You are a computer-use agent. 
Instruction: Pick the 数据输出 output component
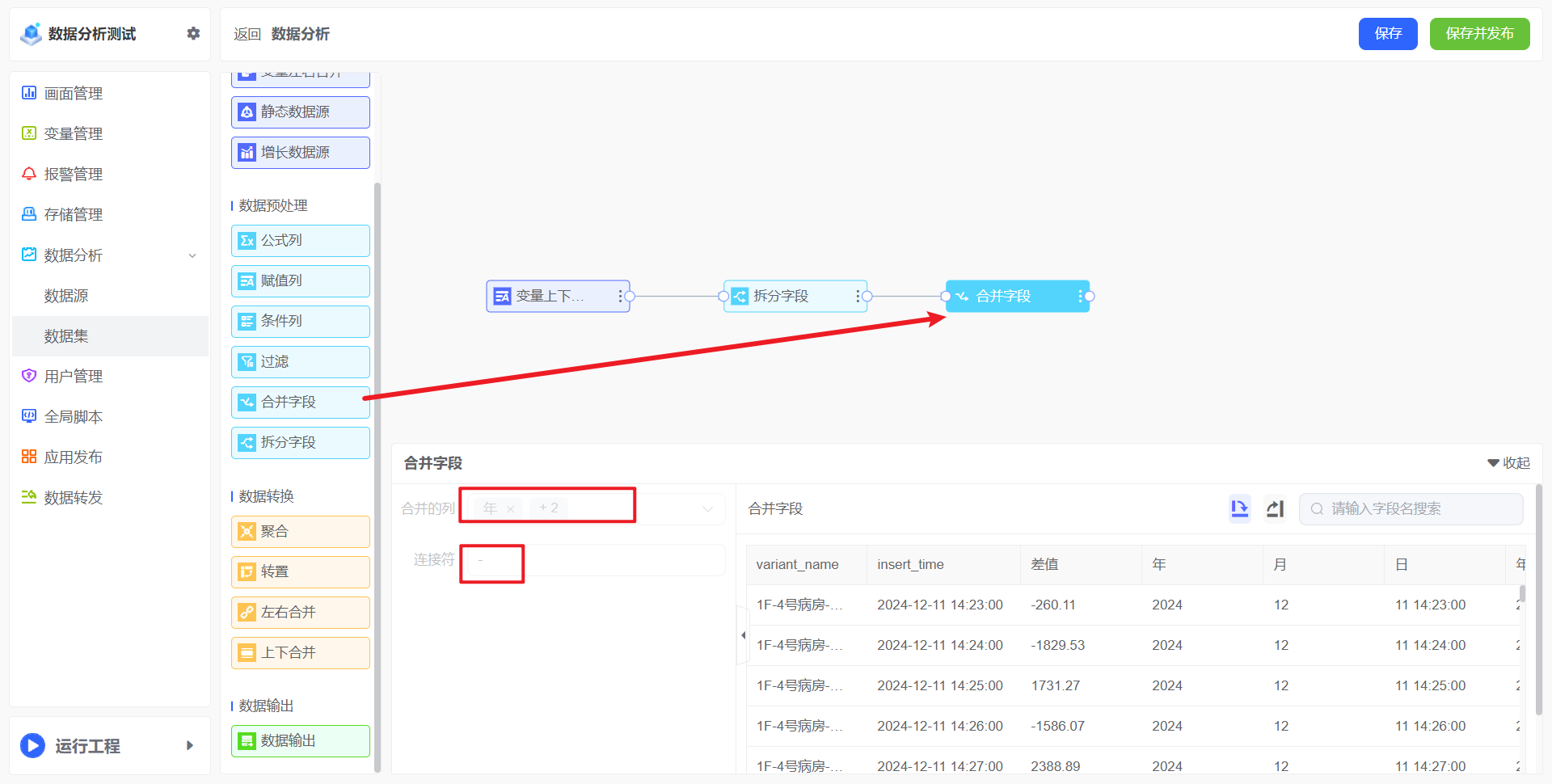coord(300,741)
